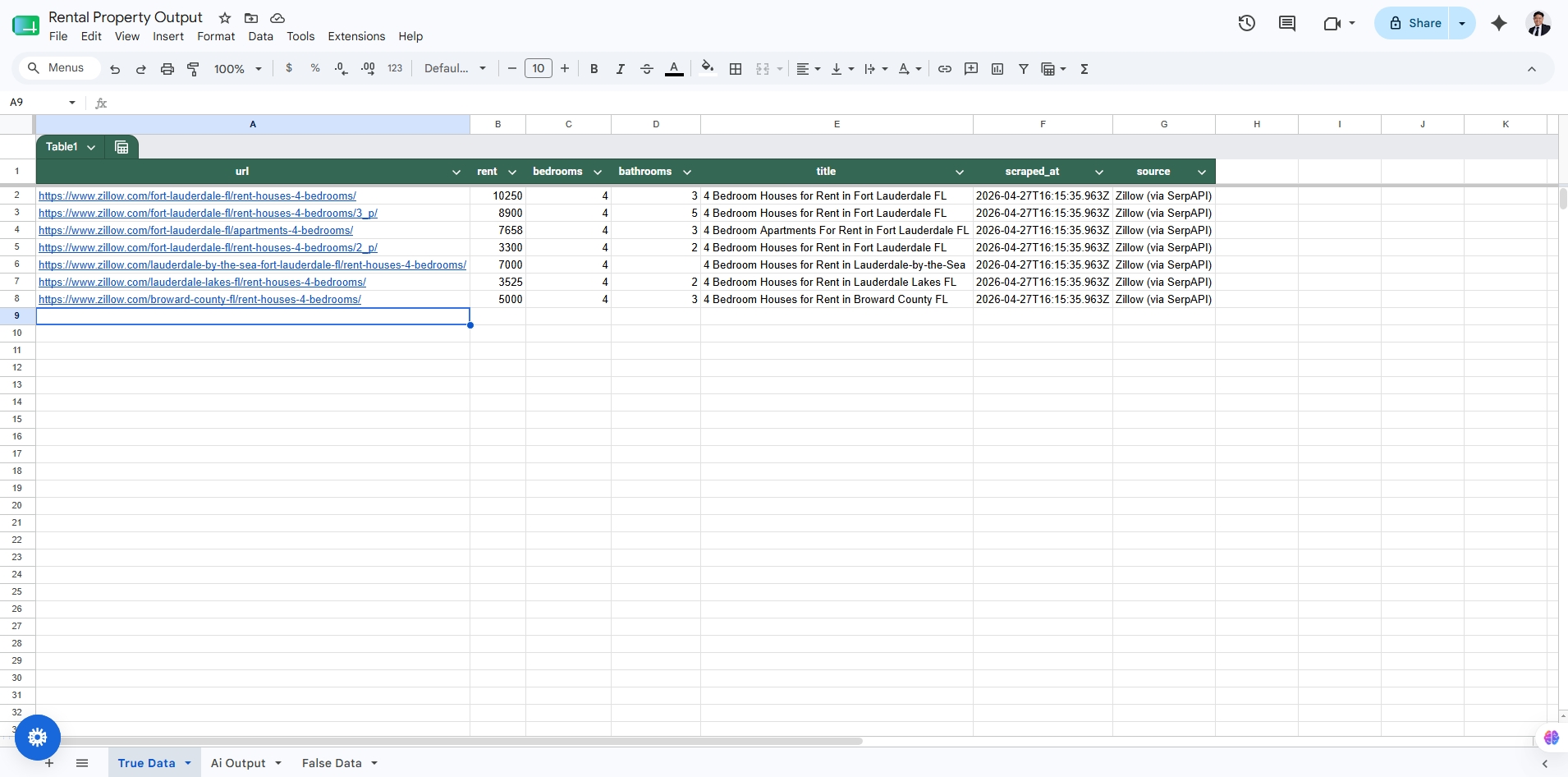This screenshot has height=777, width=1568.
Task: Open the Gemini sparkle icon
Action: 1499,23
